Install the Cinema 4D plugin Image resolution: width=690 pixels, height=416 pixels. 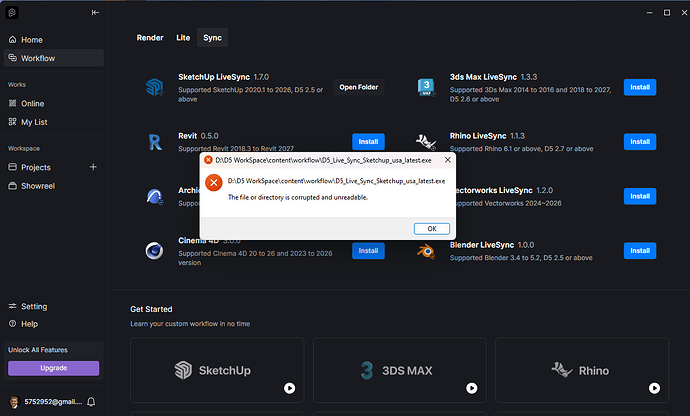coord(368,251)
